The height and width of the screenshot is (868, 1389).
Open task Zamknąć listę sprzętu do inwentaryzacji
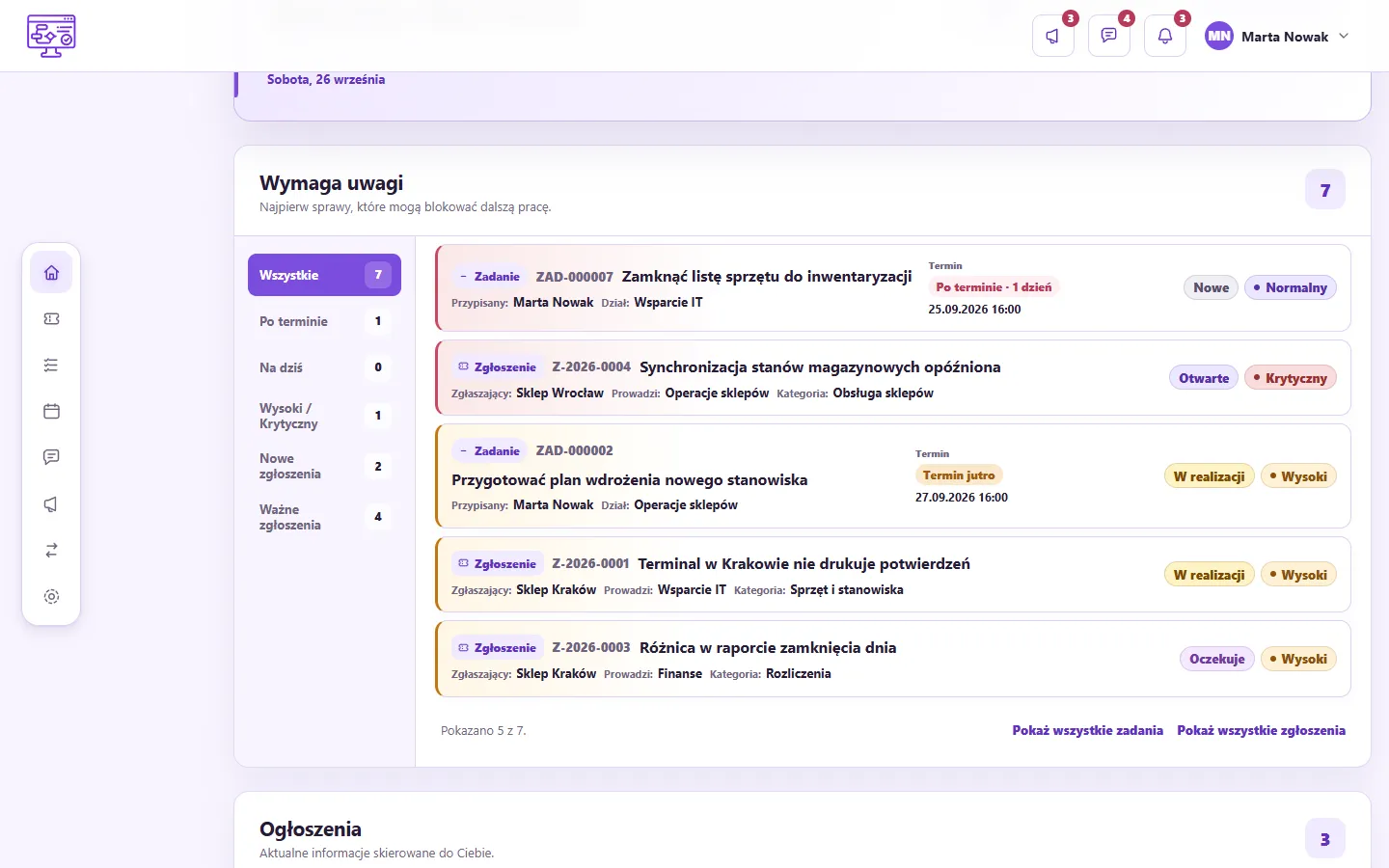coord(767,276)
